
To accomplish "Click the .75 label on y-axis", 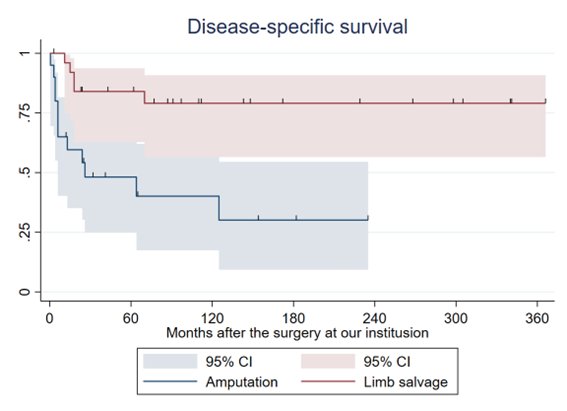I will tap(24, 113).
